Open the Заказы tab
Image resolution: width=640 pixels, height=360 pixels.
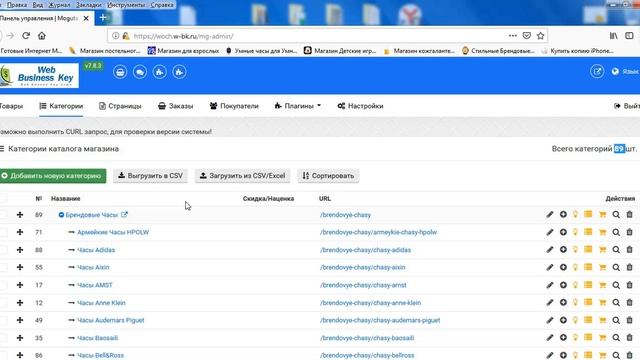click(x=176, y=106)
